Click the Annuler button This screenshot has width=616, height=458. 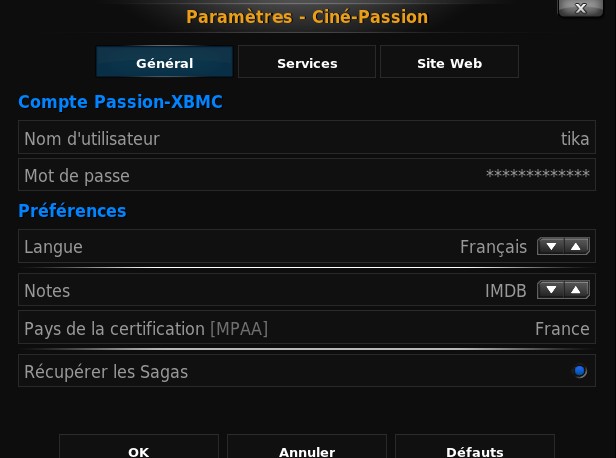[x=307, y=451]
